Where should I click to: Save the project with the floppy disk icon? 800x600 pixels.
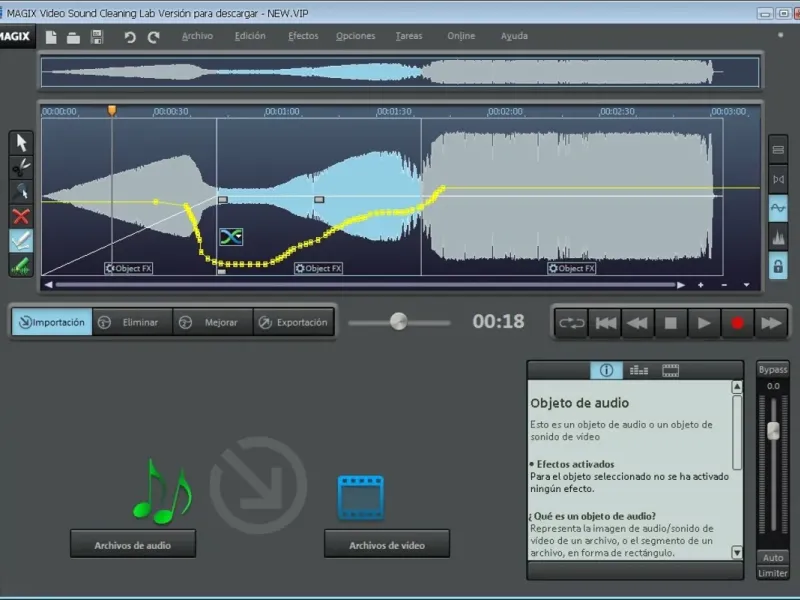pos(97,37)
